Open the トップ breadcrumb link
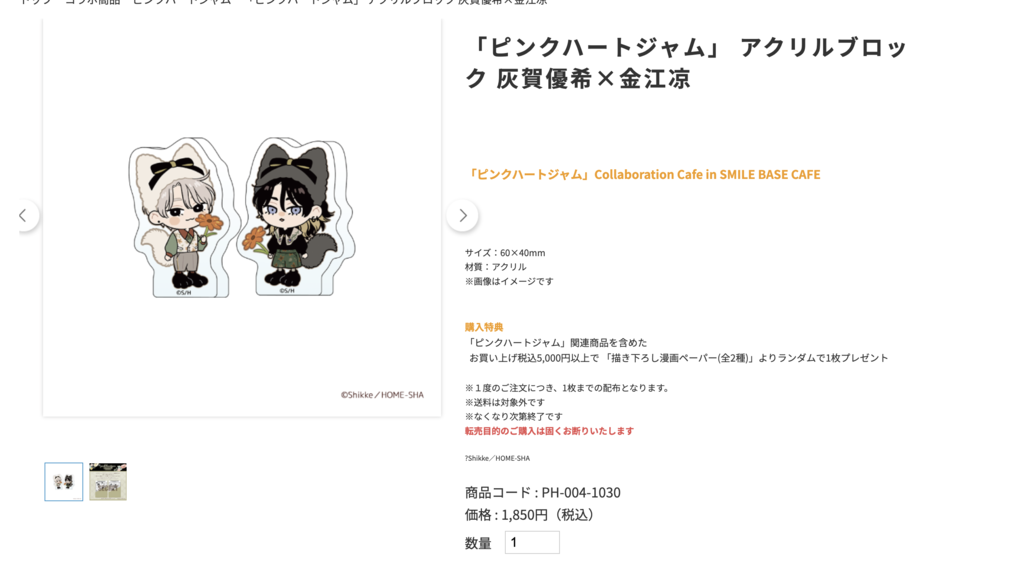Screen dimensions: 1024x568 coord(33,2)
